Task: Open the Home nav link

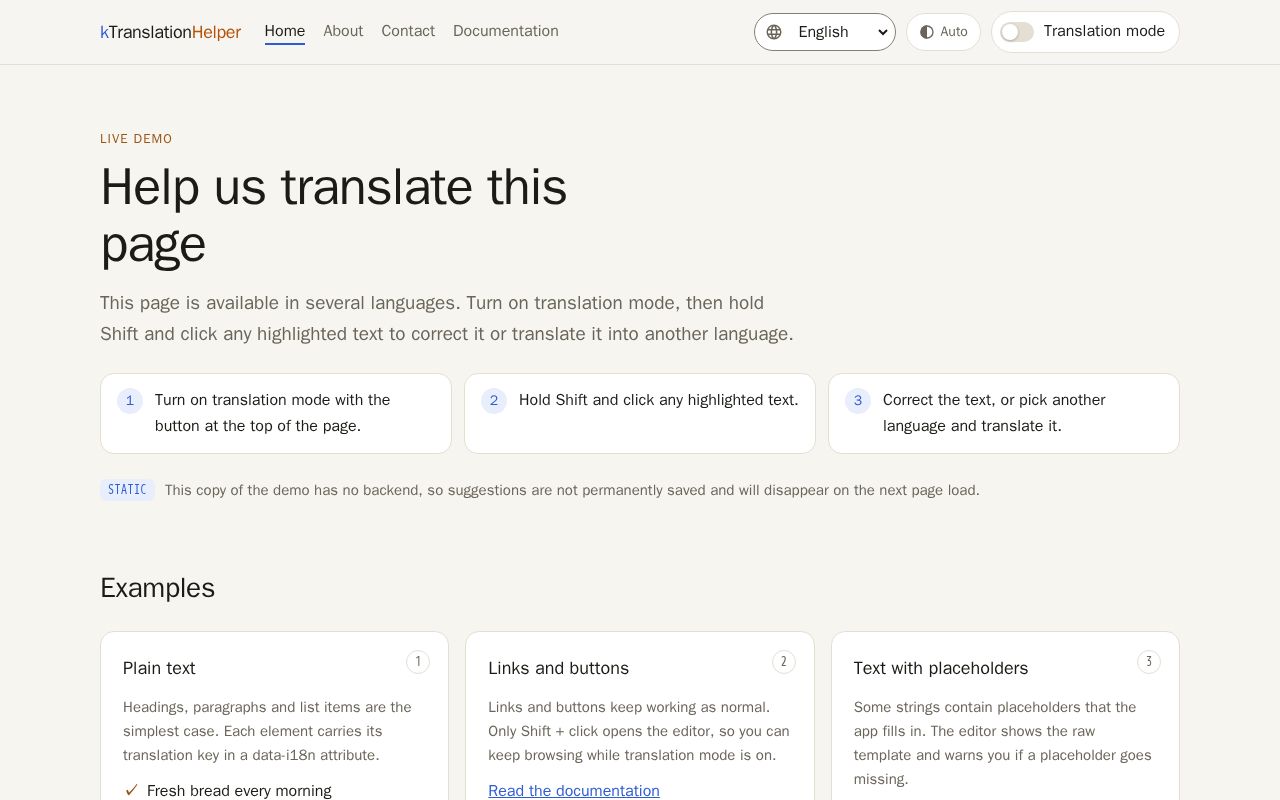Action: coord(285,31)
